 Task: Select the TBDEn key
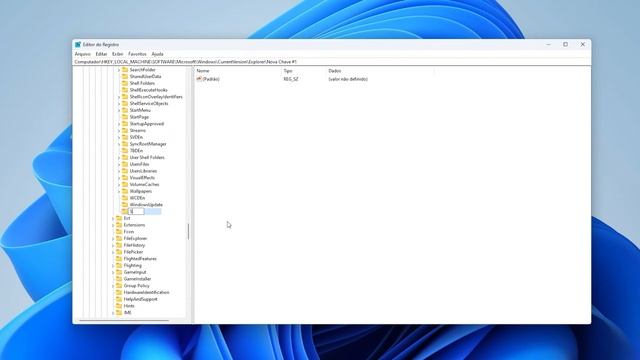point(136,151)
